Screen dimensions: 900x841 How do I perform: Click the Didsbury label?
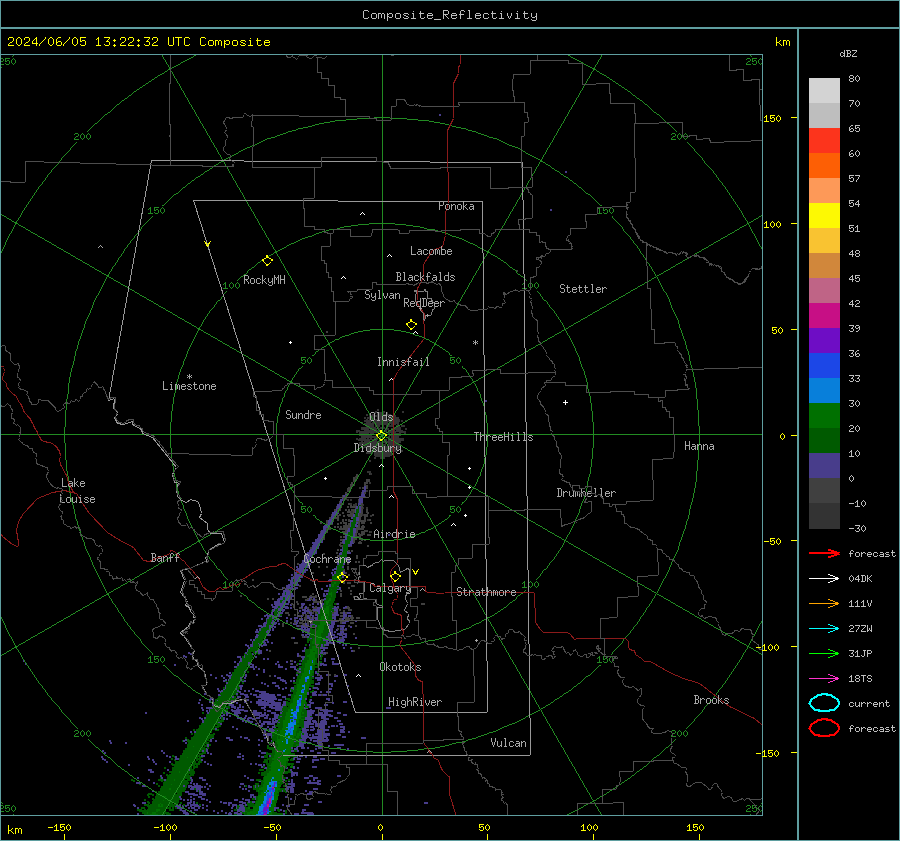click(x=378, y=448)
